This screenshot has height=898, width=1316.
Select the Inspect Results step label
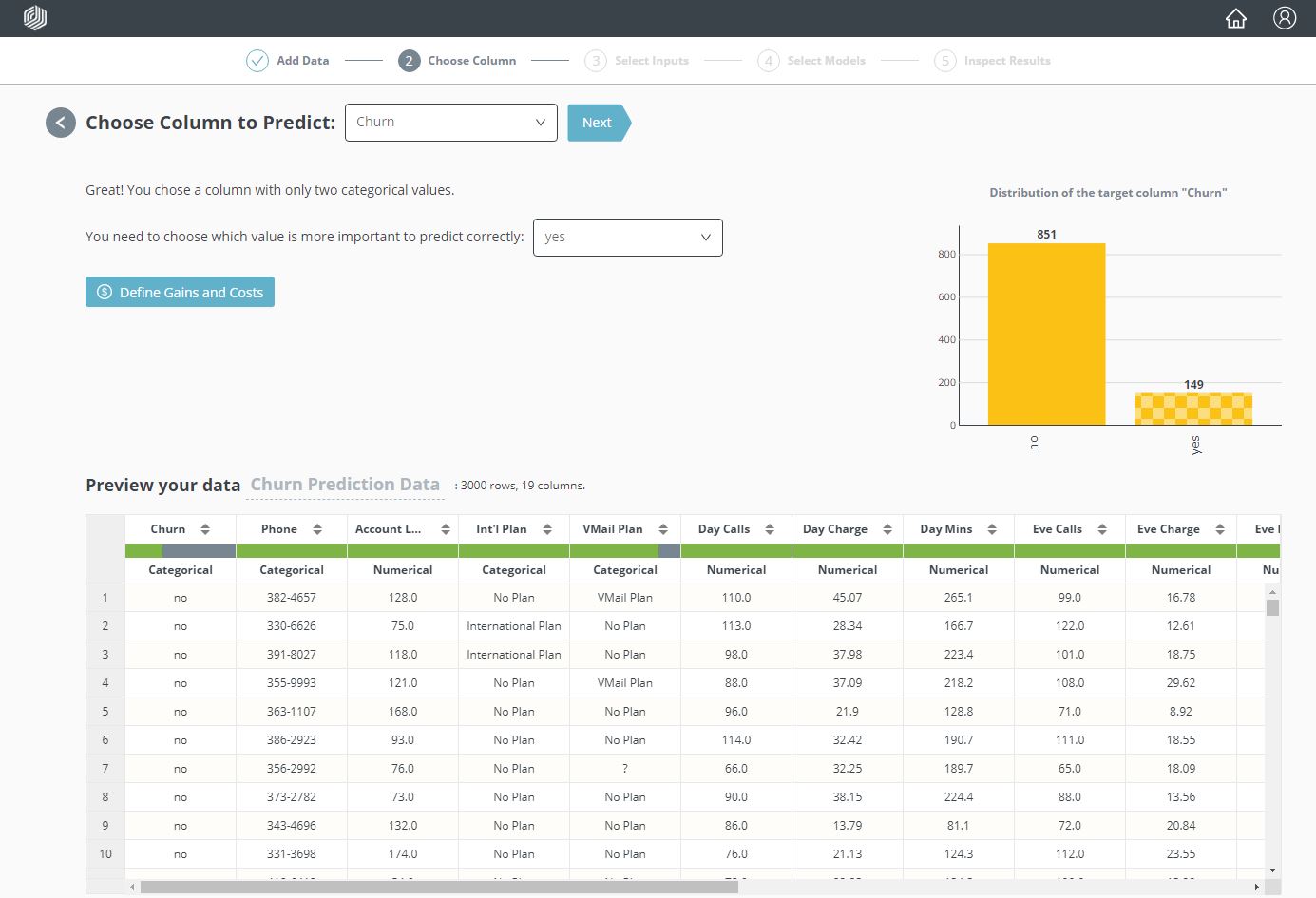point(1007,61)
